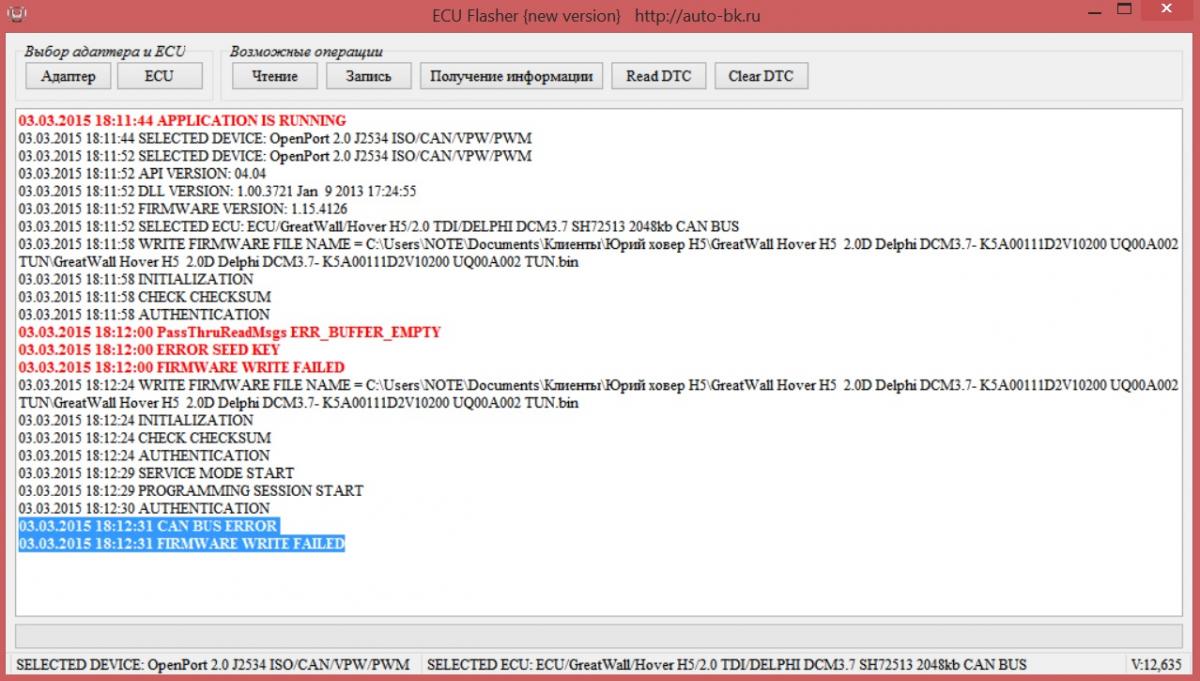Click the empty progress bar below the log

point(598,636)
